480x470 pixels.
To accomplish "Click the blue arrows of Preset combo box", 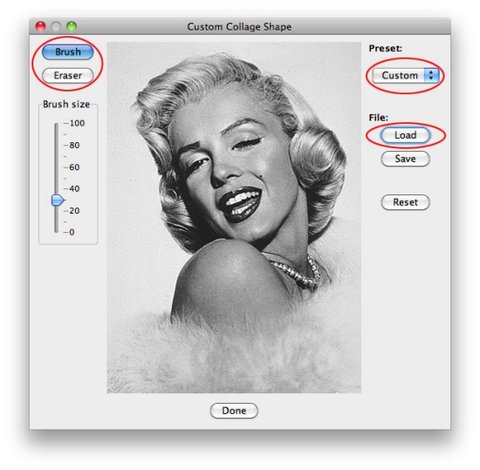I will coord(431,76).
